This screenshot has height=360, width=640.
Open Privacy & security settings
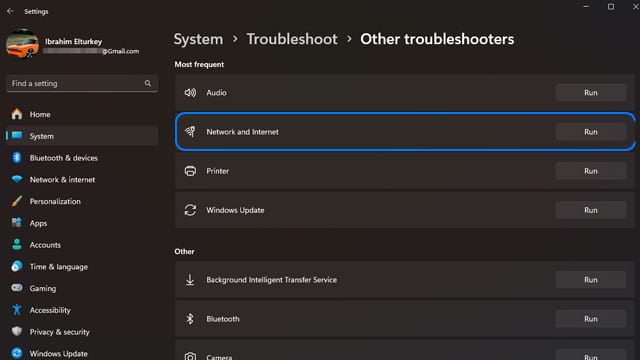tap(82, 332)
